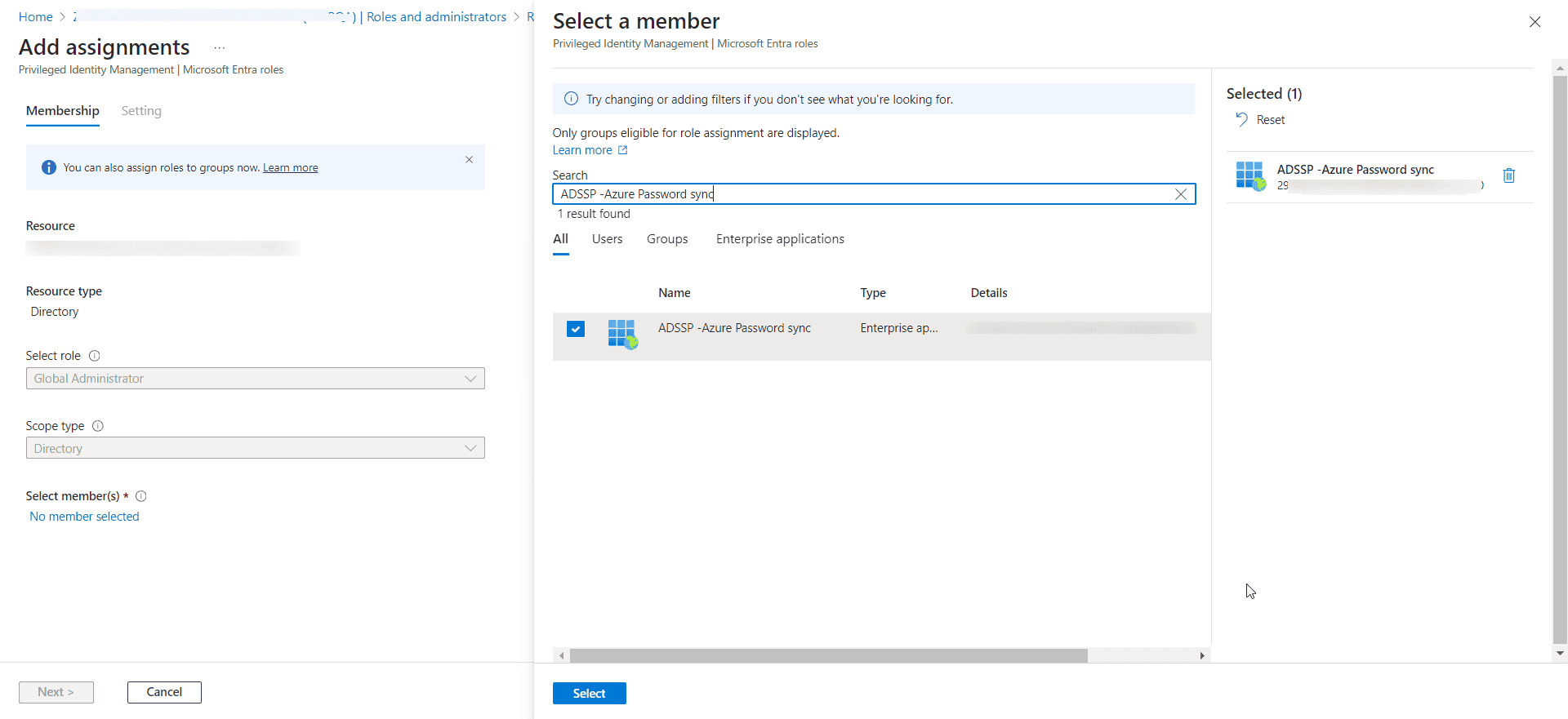This screenshot has height=719, width=1568.
Task: Open the ellipsis menu beside Add assignments
Action: click(x=219, y=48)
